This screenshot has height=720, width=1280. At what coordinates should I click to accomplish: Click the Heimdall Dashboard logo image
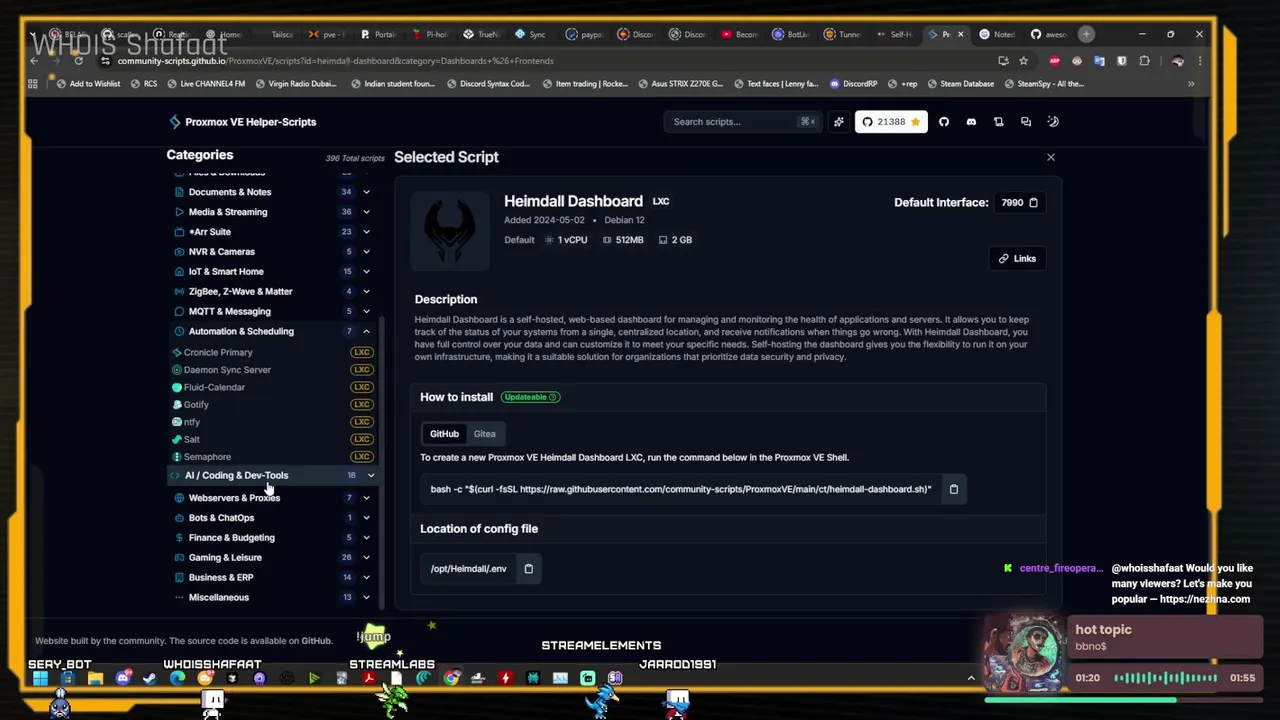pyautogui.click(x=450, y=231)
